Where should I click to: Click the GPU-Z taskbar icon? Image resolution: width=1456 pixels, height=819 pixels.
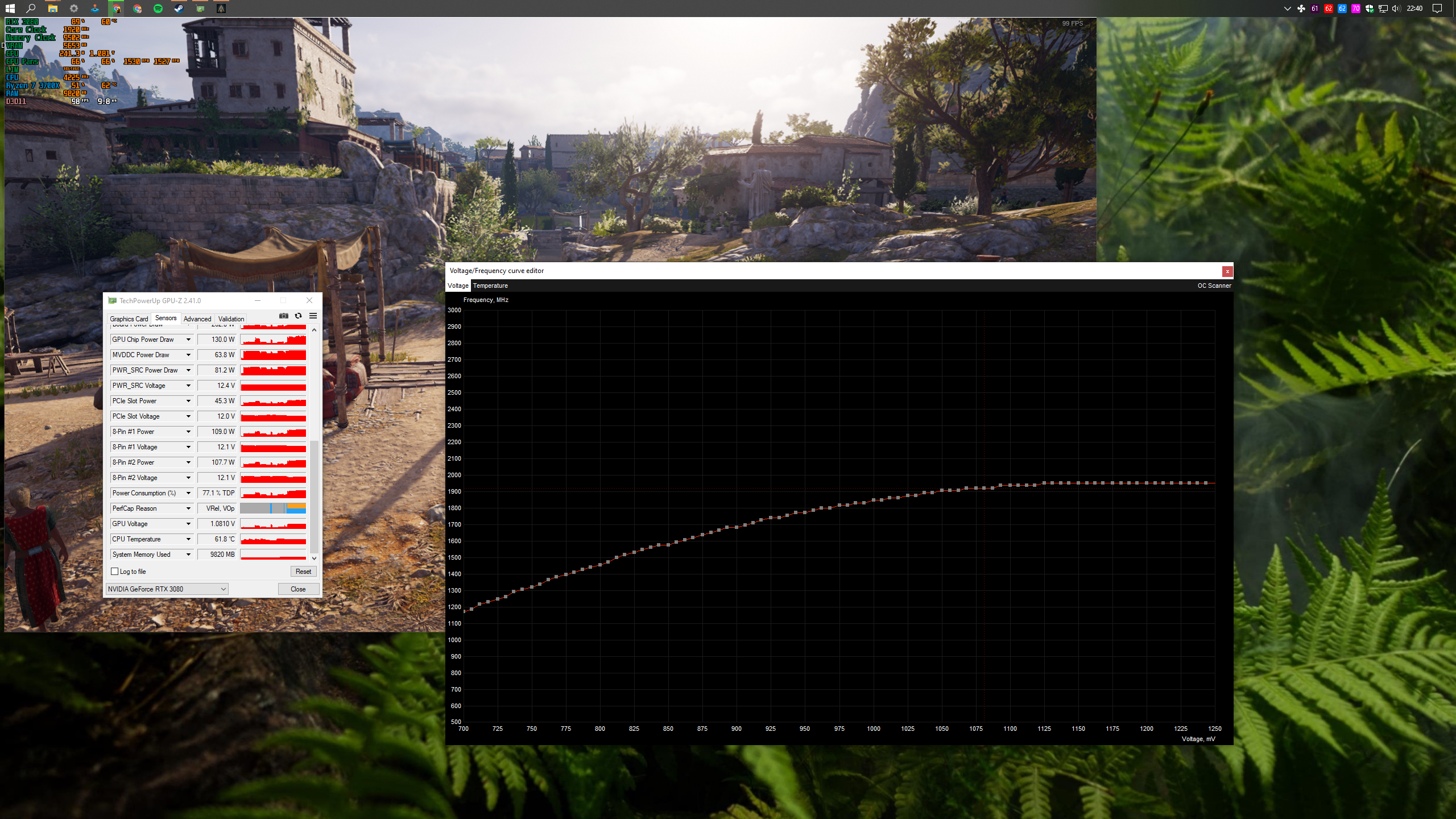[x=200, y=9]
